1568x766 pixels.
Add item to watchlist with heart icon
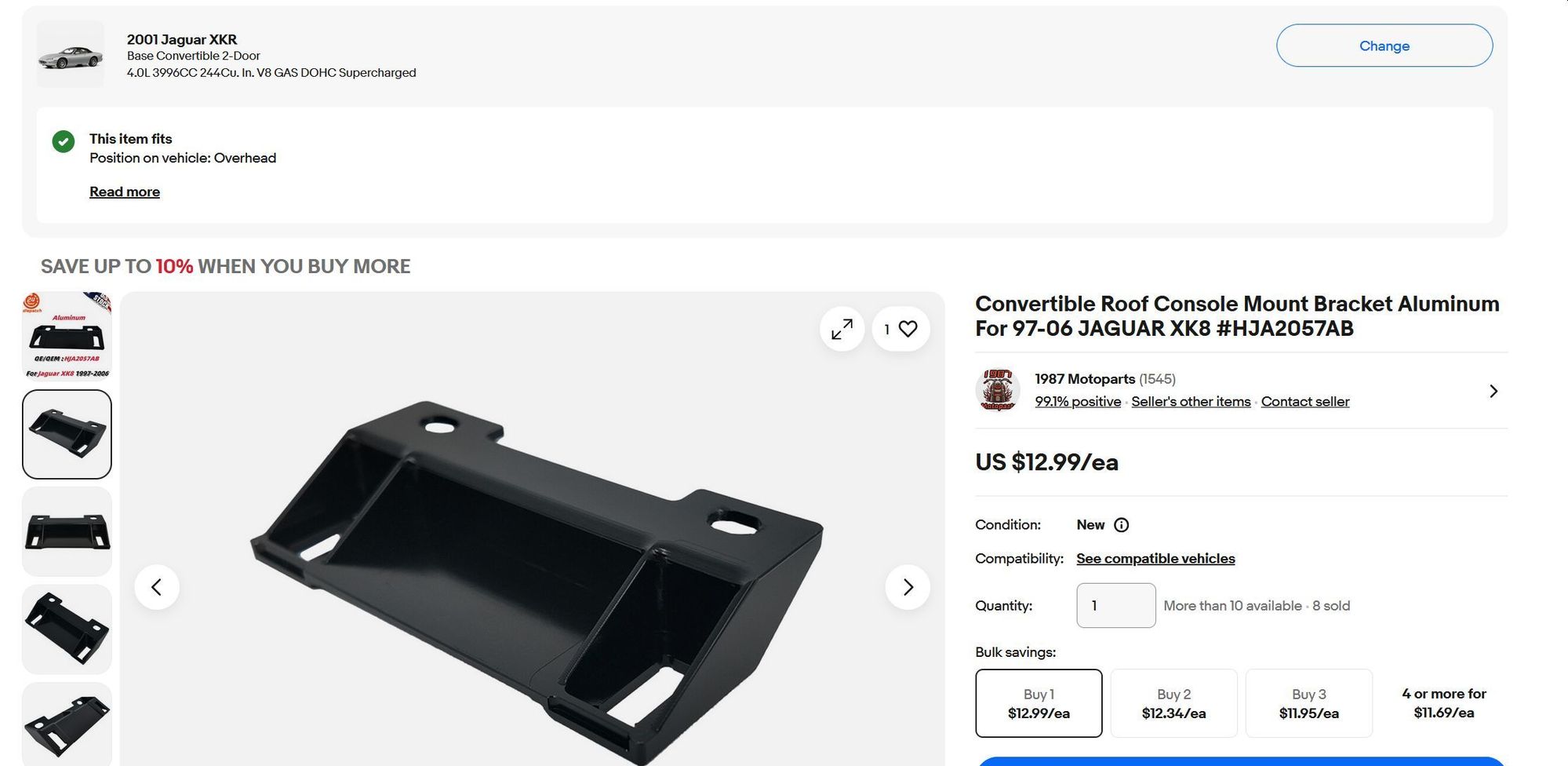(908, 329)
